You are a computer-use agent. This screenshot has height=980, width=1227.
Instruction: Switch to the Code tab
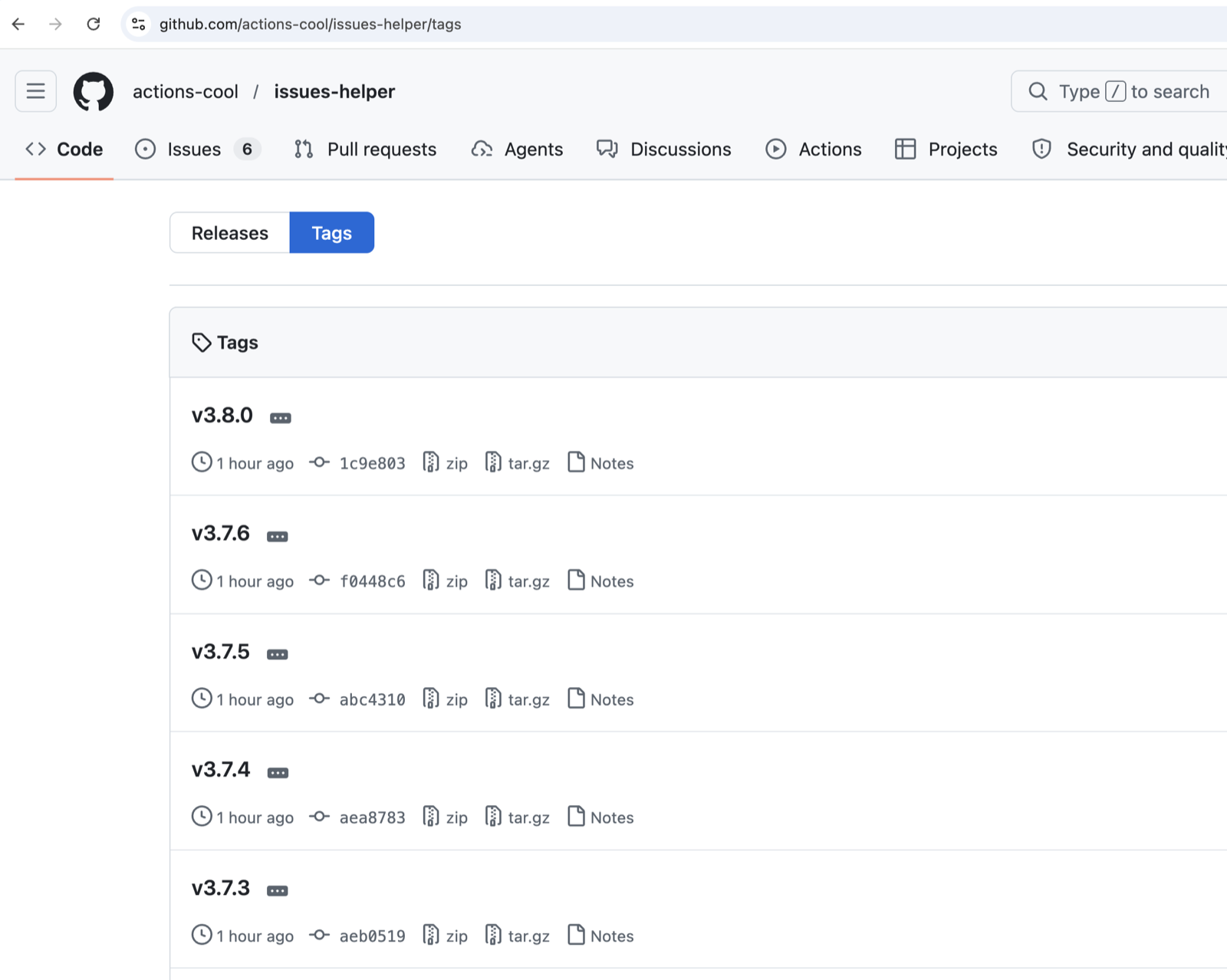(x=64, y=149)
